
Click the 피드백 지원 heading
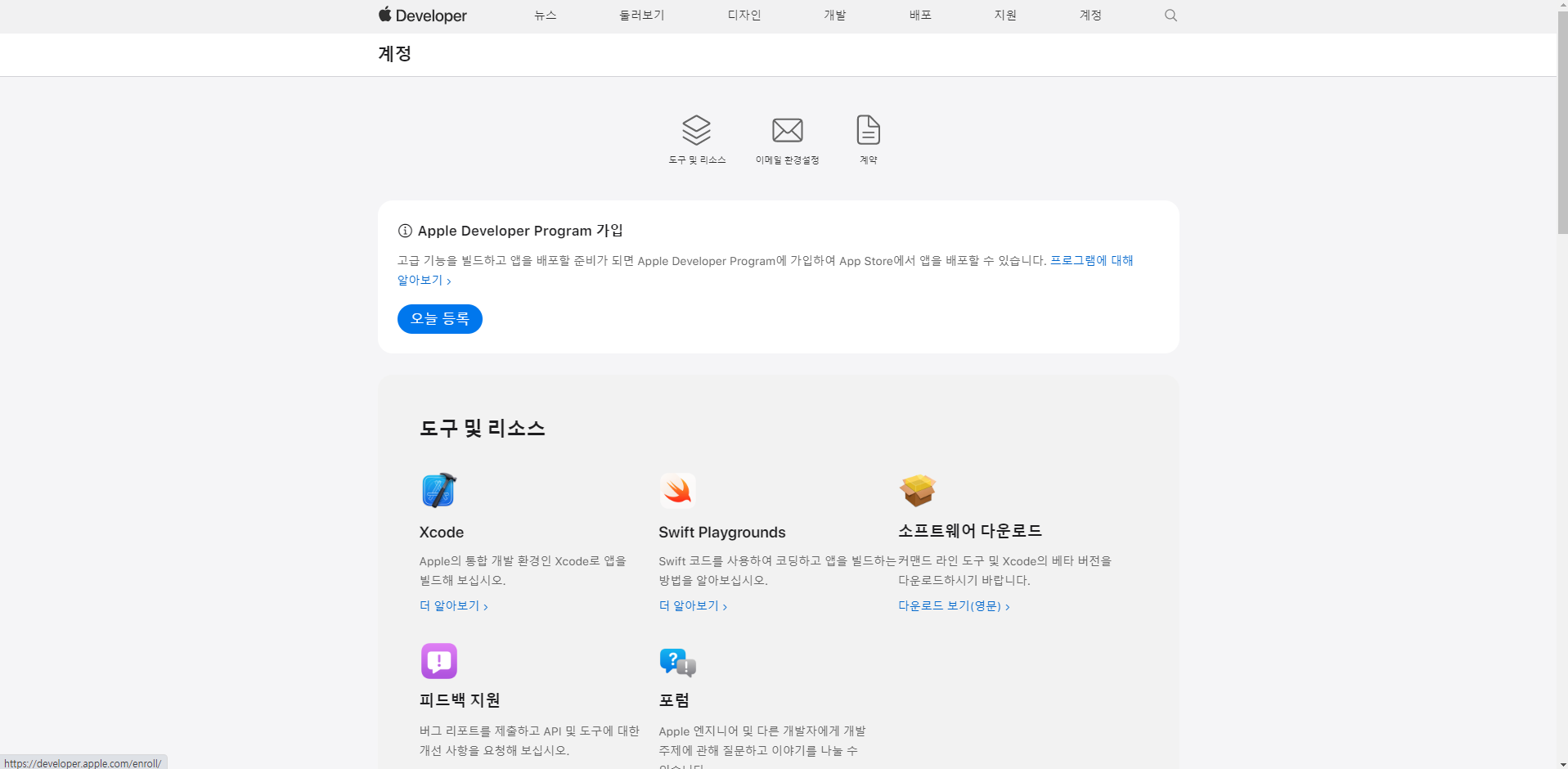(x=460, y=700)
